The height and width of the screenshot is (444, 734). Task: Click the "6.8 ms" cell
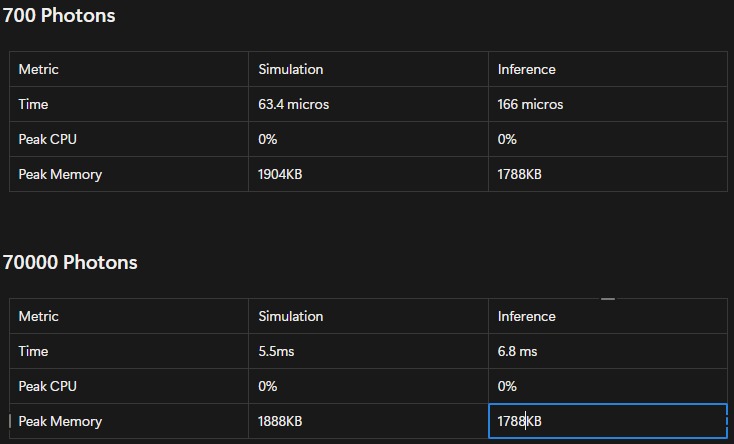[x=608, y=351]
